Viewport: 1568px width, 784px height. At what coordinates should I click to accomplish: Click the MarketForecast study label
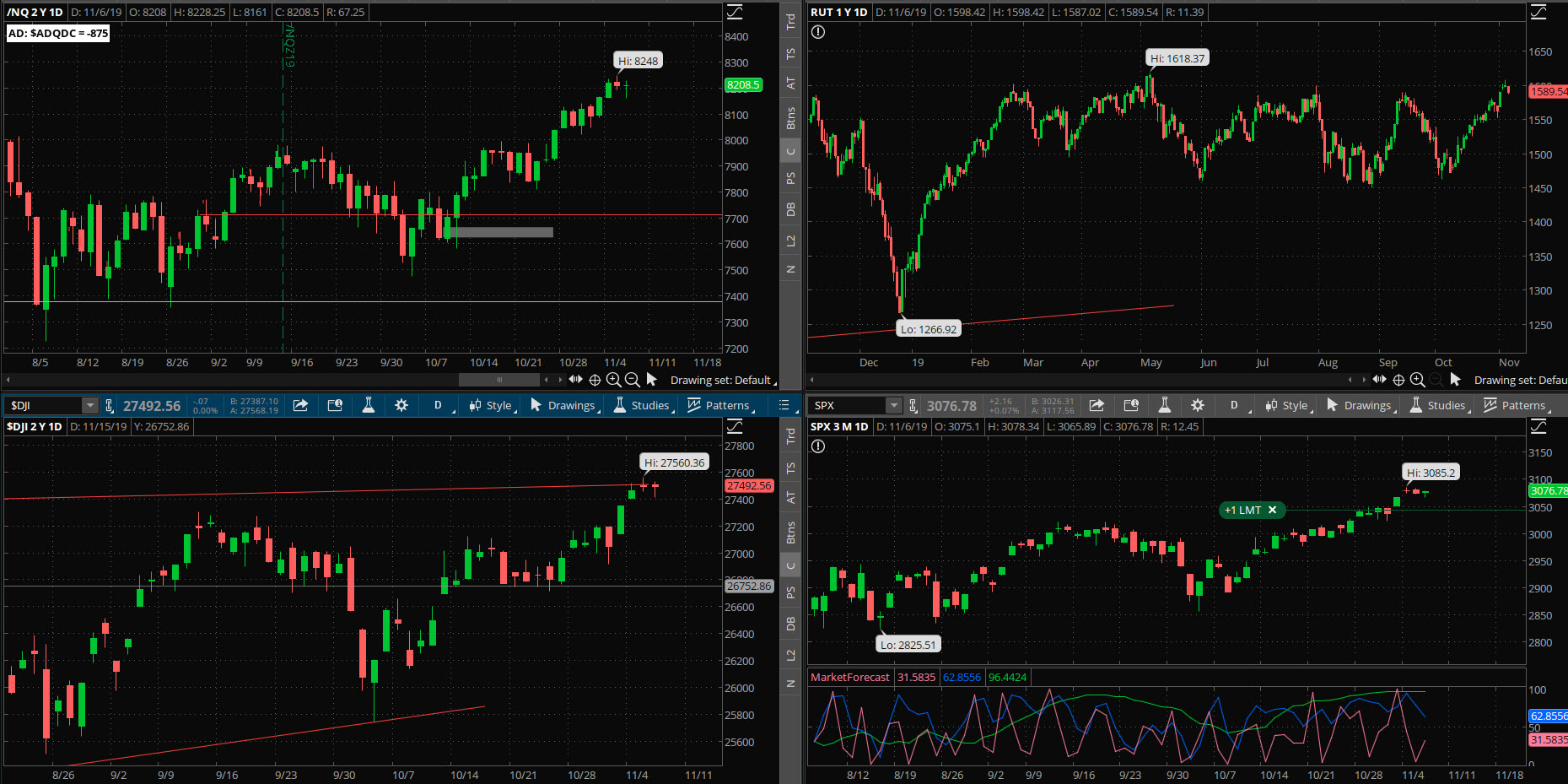(850, 677)
